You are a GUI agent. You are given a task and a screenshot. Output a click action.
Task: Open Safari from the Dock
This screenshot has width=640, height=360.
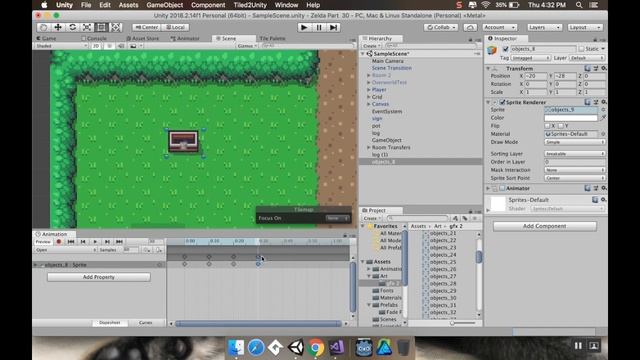click(x=256, y=347)
